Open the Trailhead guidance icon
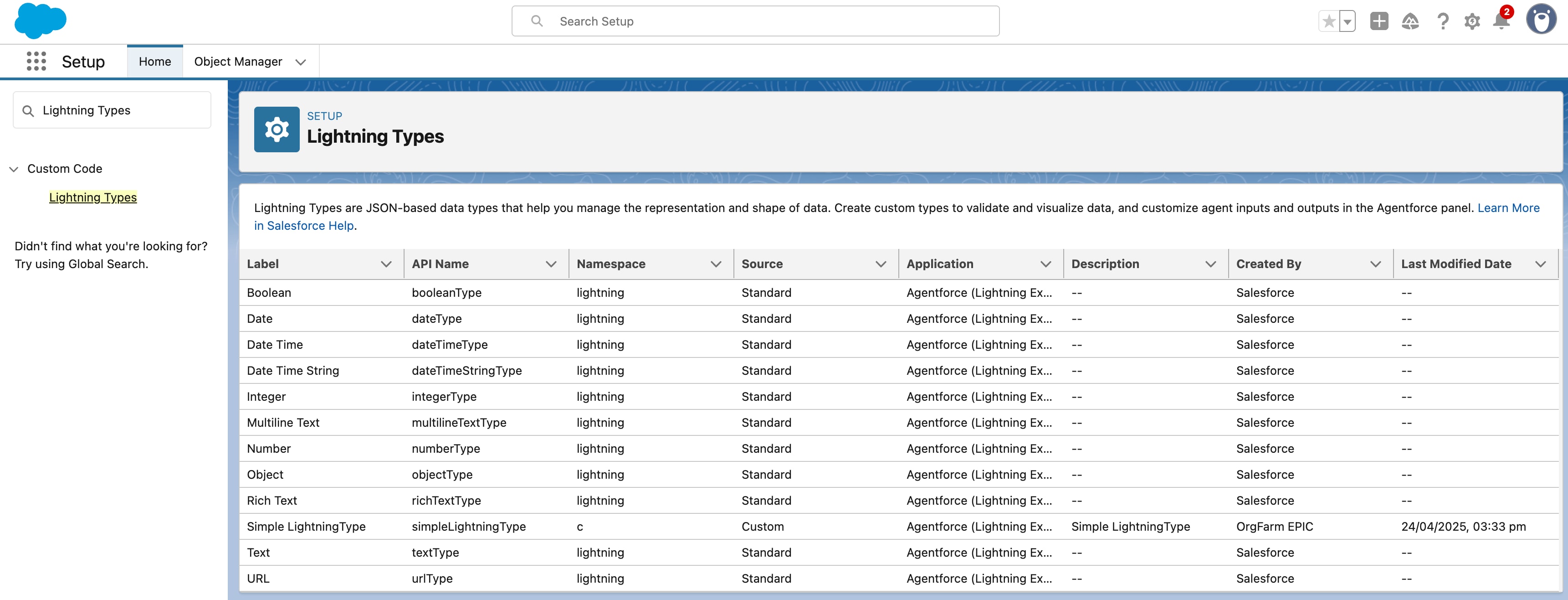This screenshot has width=1568, height=600. point(1410,21)
